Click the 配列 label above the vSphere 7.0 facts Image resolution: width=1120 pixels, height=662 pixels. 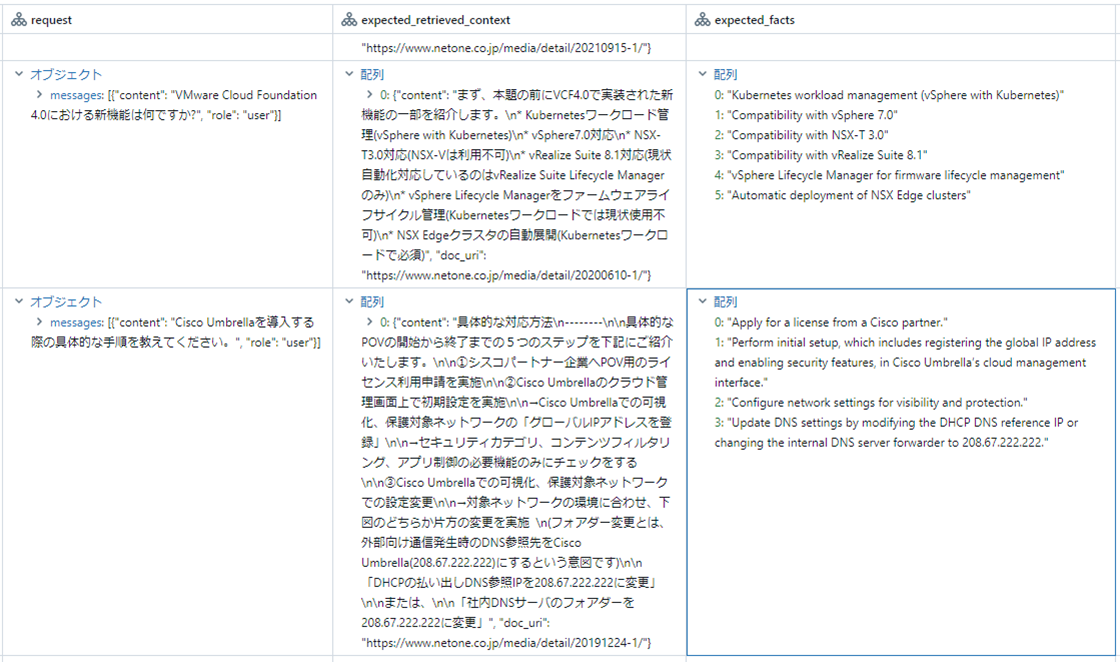[x=726, y=74]
